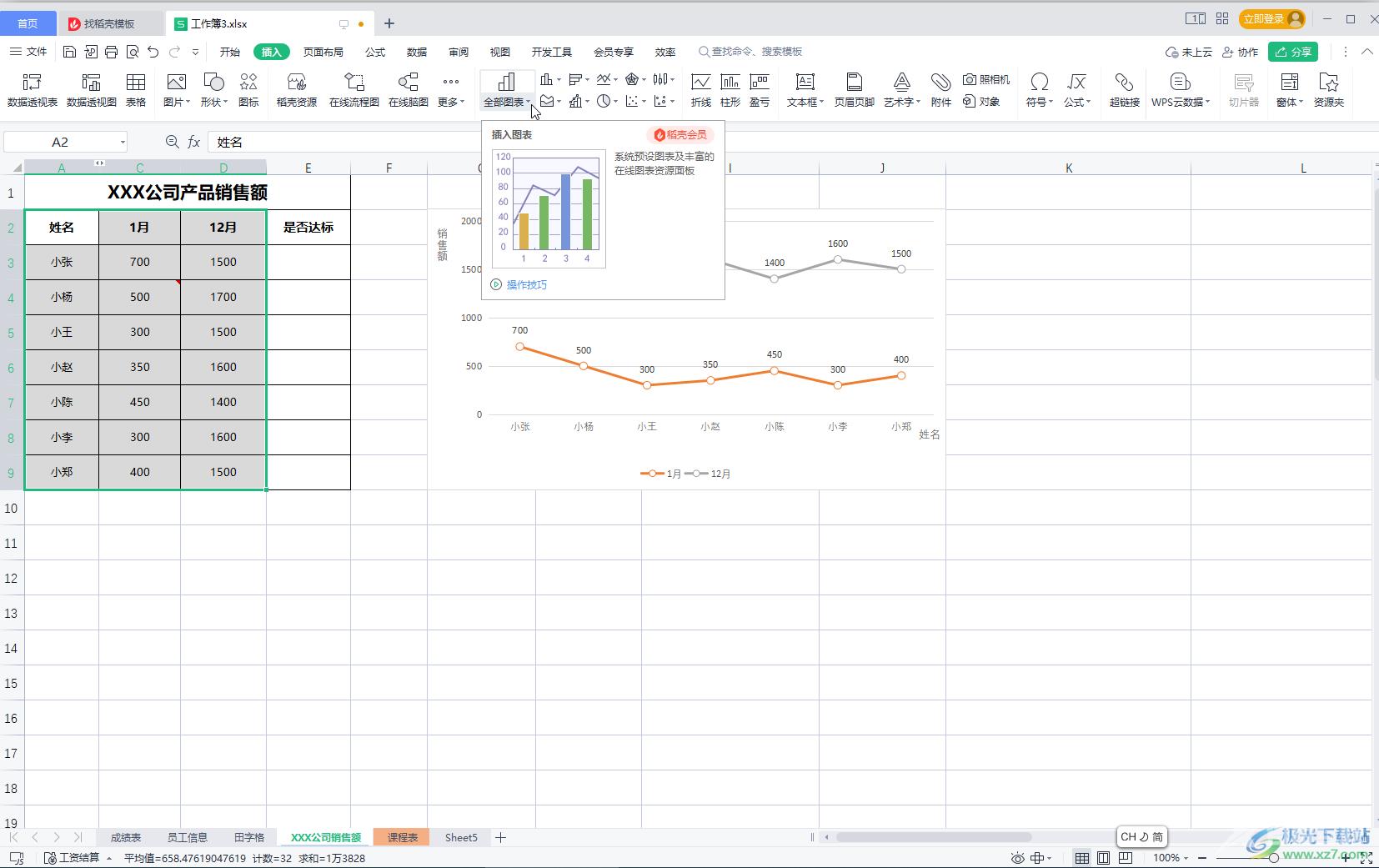The width and height of the screenshot is (1379, 868).
Task: Insert a pivot chart (数据透视图)
Action: pos(92,90)
